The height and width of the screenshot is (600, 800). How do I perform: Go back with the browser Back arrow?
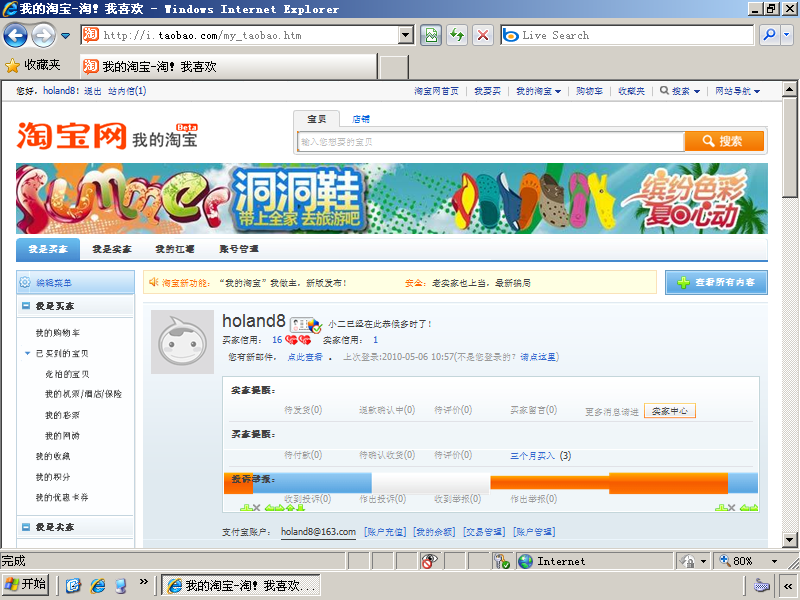[x=15, y=36]
